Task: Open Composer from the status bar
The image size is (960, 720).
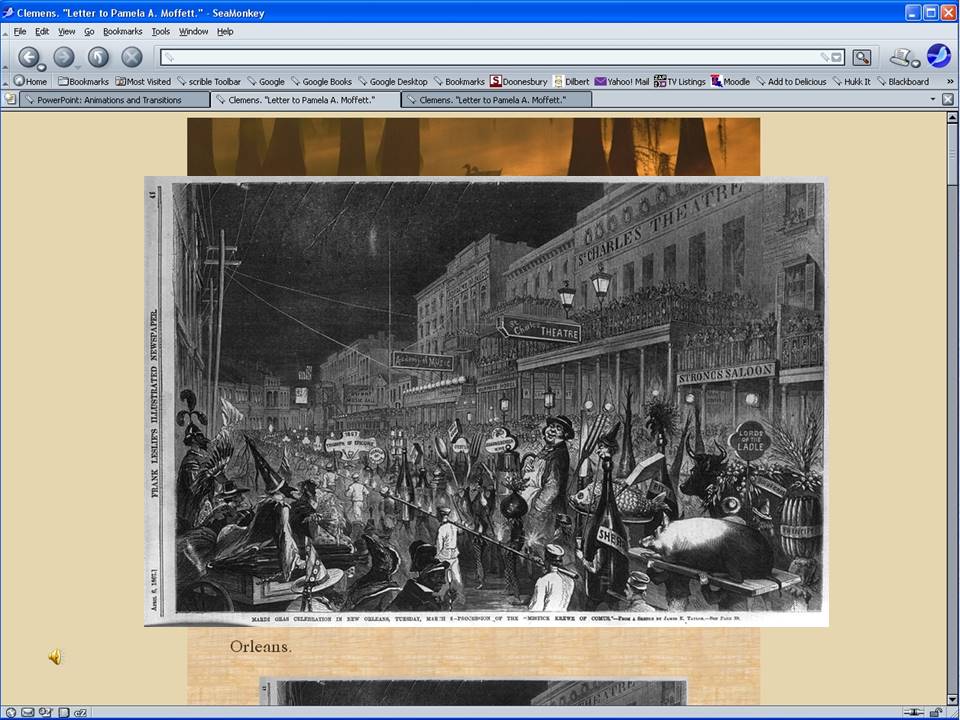Action: pos(46,713)
